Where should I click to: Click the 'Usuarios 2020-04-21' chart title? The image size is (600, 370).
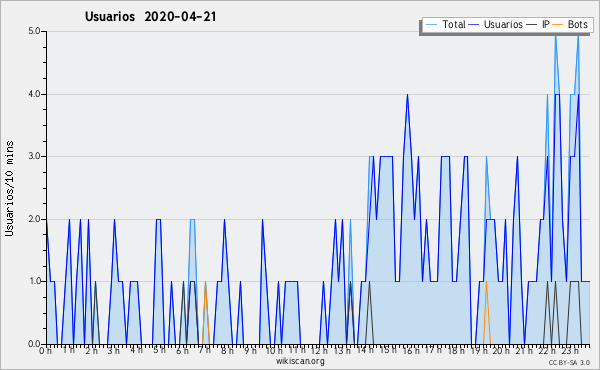point(150,17)
